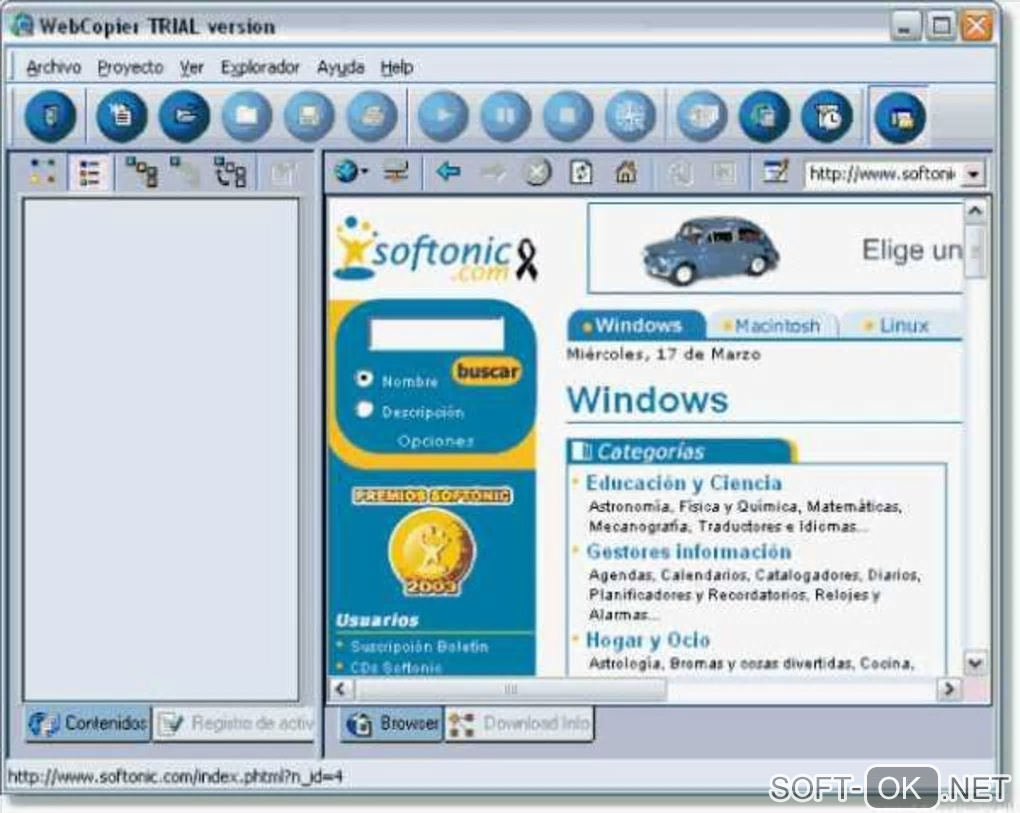The image size is (1020, 813).
Task: Create a new project with the document icon
Action: pyautogui.click(x=121, y=116)
